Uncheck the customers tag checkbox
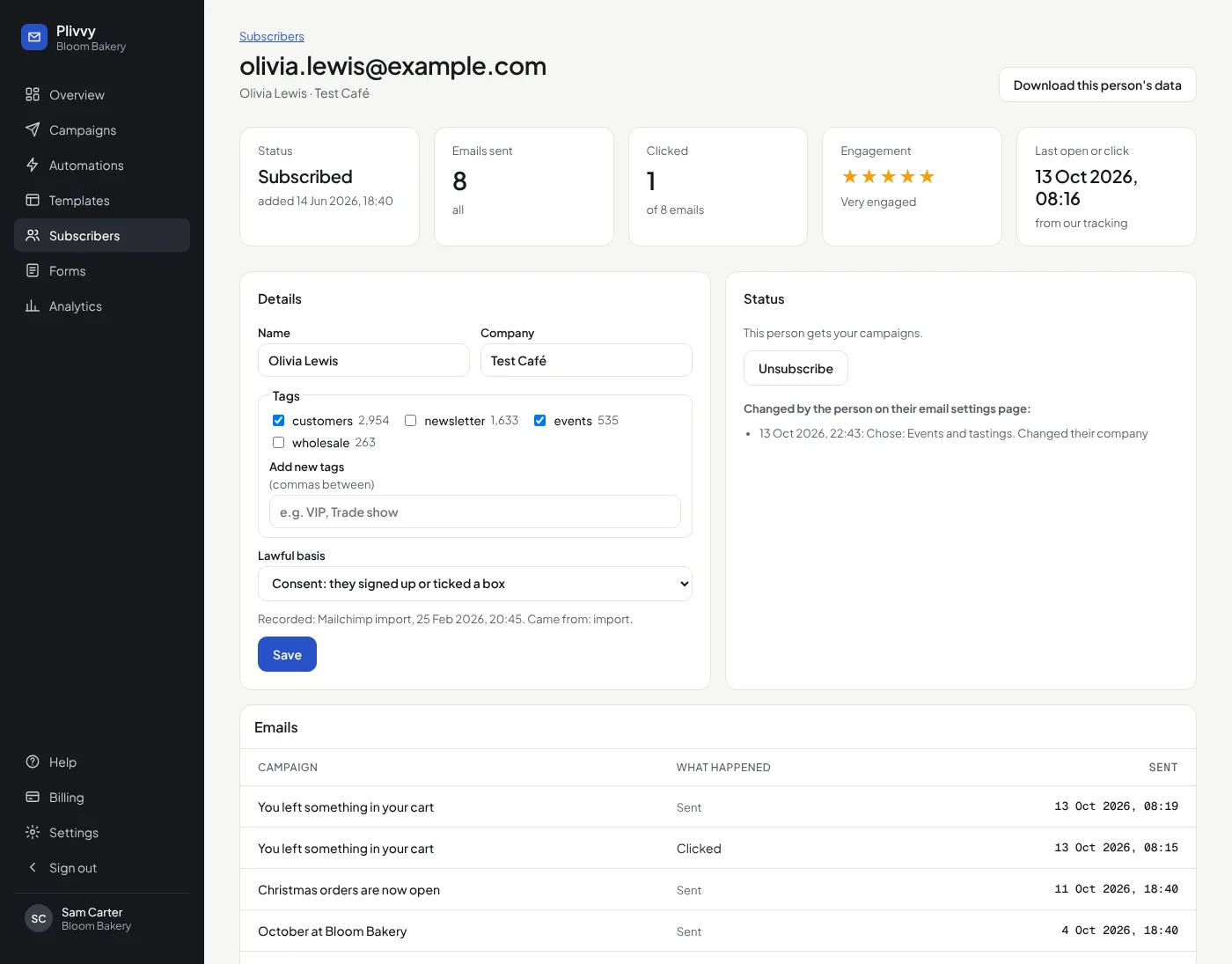 tap(278, 421)
